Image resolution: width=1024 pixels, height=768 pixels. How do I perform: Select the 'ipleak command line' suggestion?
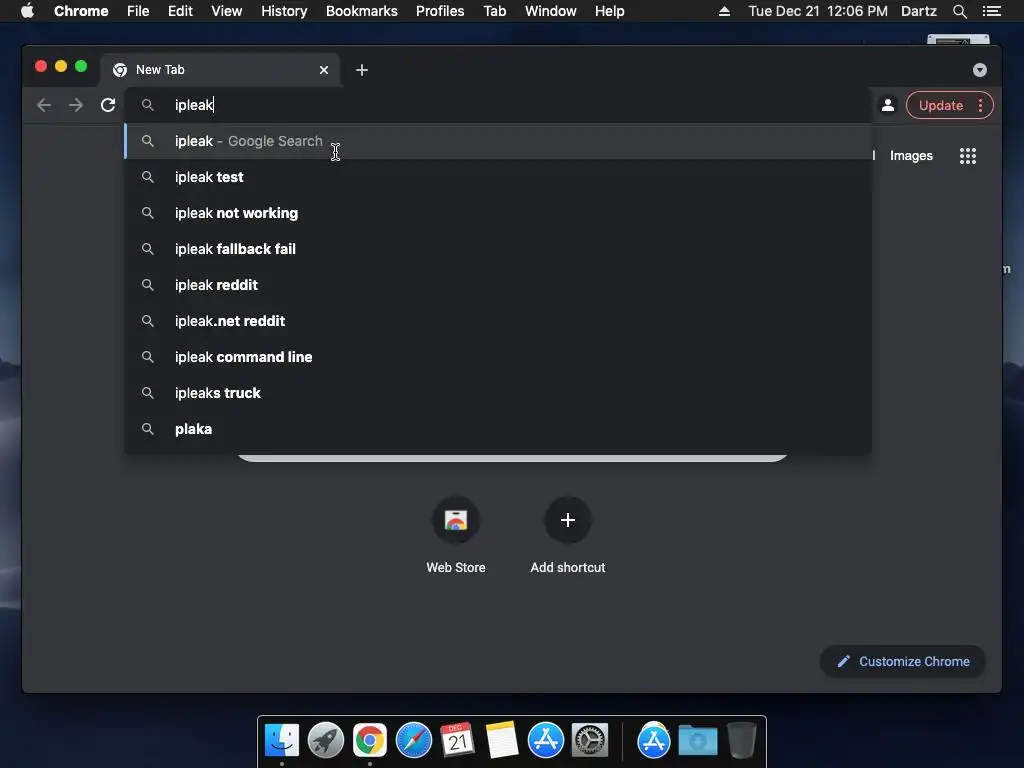(498, 357)
